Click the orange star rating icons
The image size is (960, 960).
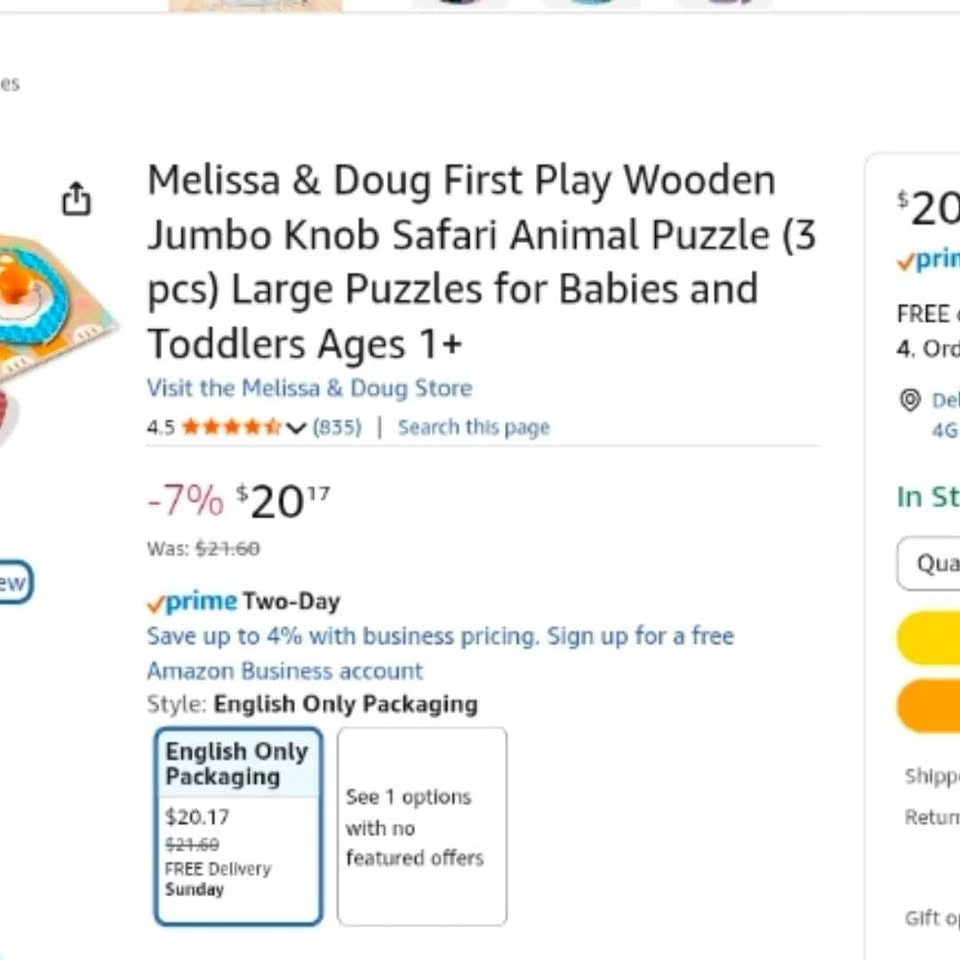(231, 428)
